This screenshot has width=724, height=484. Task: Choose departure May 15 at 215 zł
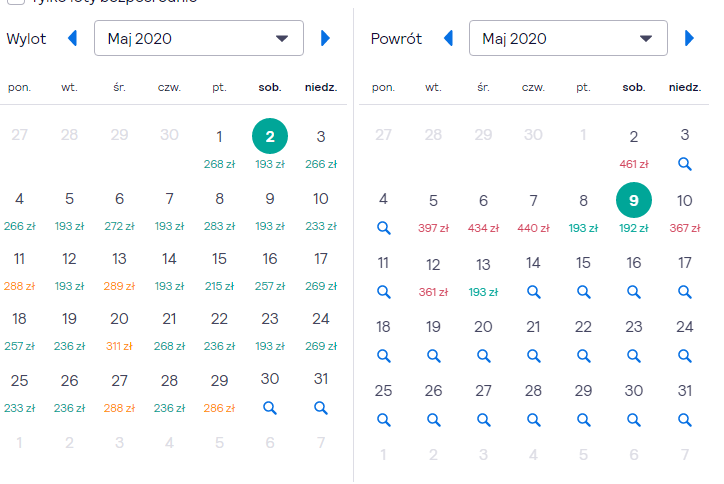pyautogui.click(x=219, y=271)
